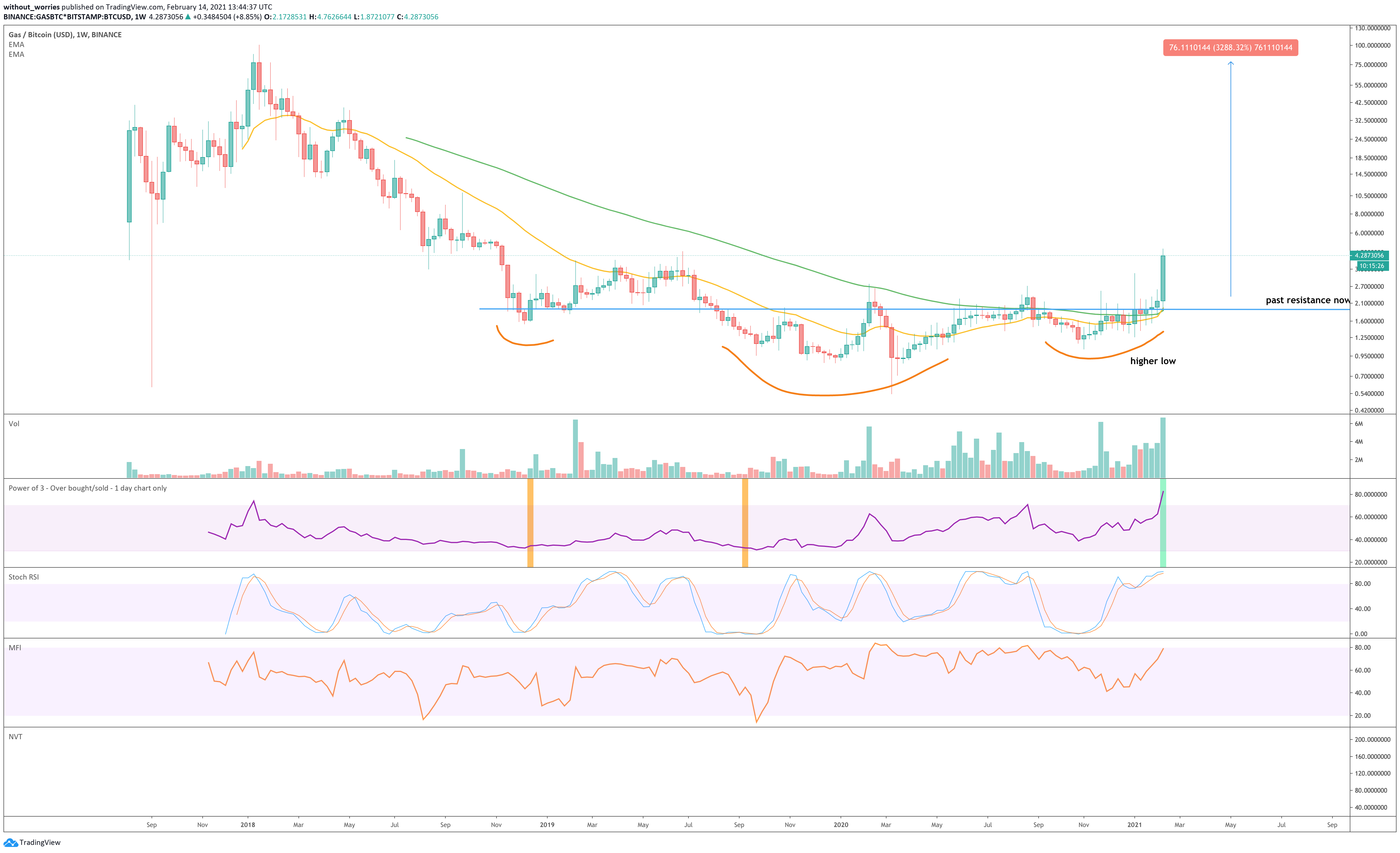Click the MFI pane label
The height and width of the screenshot is (853, 1400).
click(15, 647)
